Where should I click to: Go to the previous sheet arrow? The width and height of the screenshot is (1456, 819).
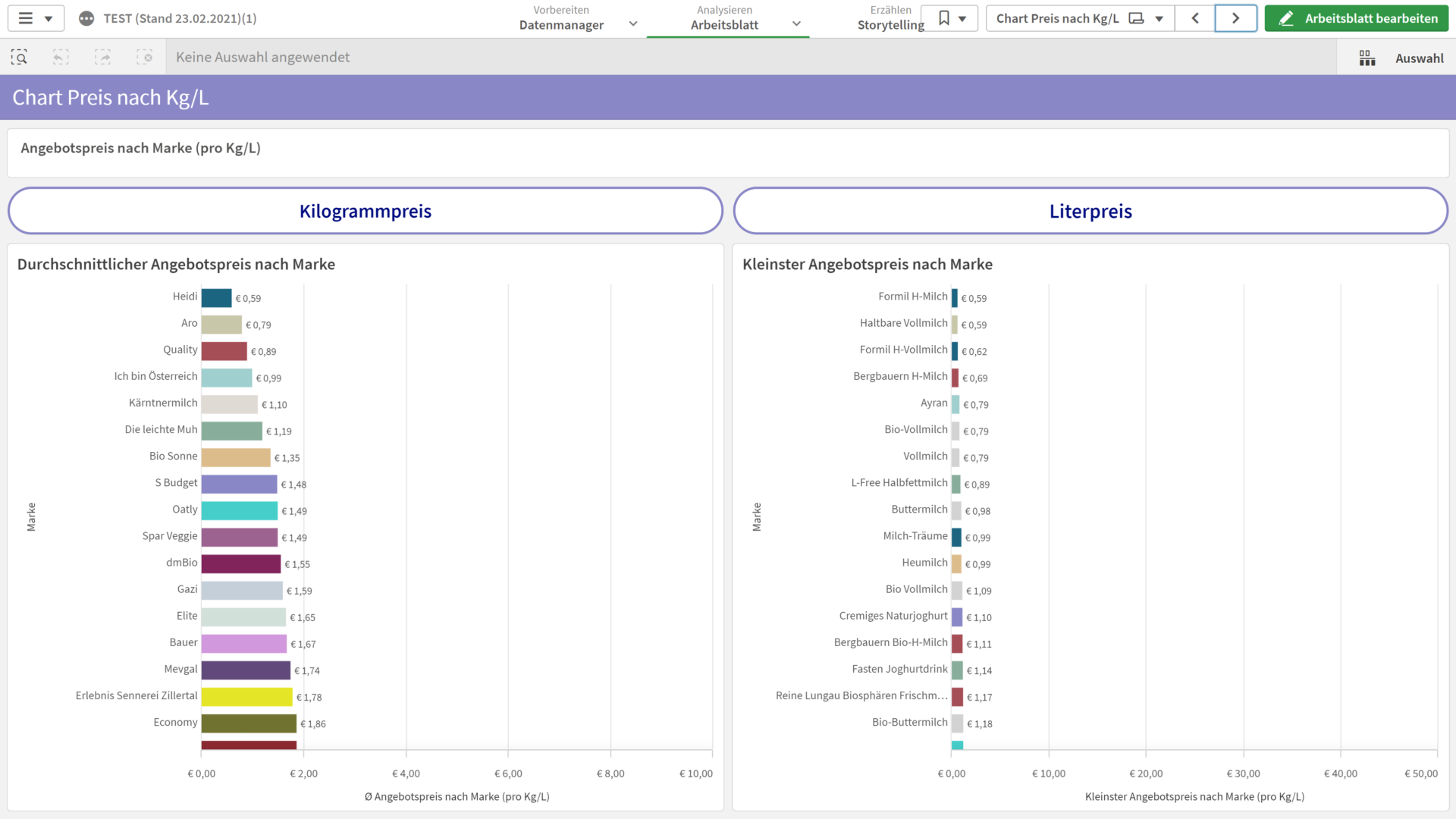click(x=1195, y=18)
